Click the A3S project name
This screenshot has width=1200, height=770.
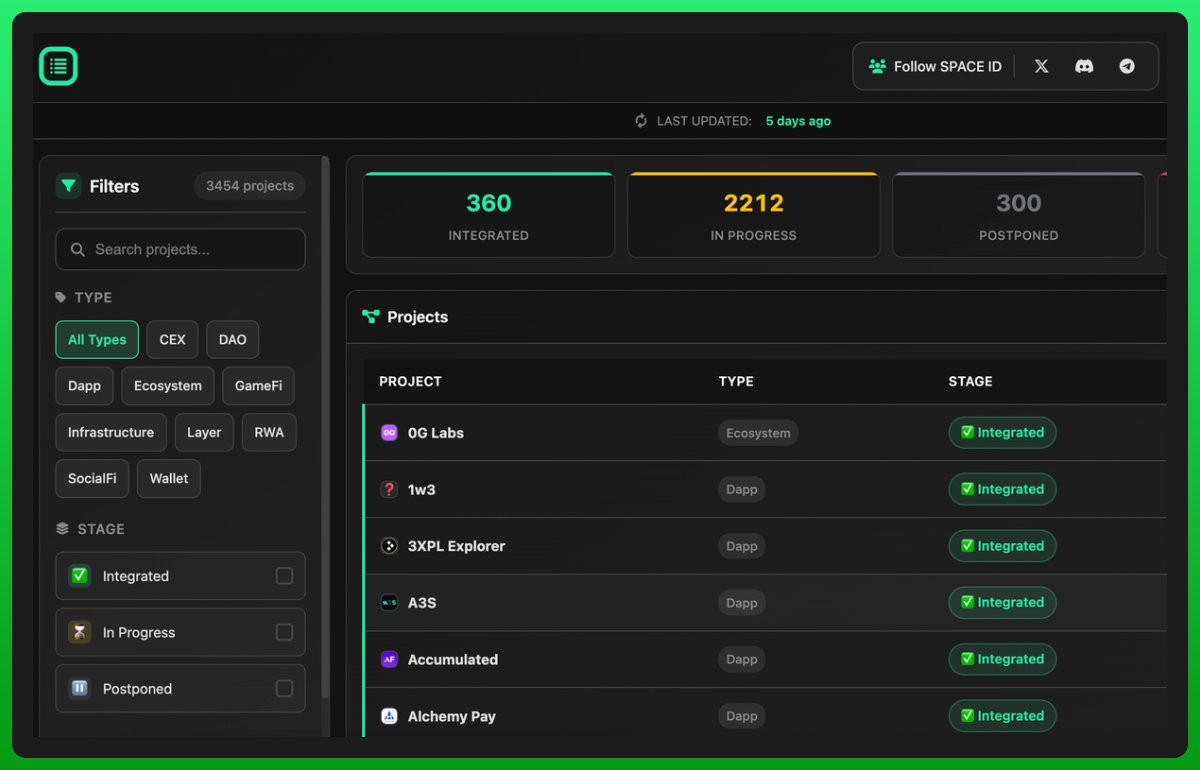pyautogui.click(x=422, y=603)
